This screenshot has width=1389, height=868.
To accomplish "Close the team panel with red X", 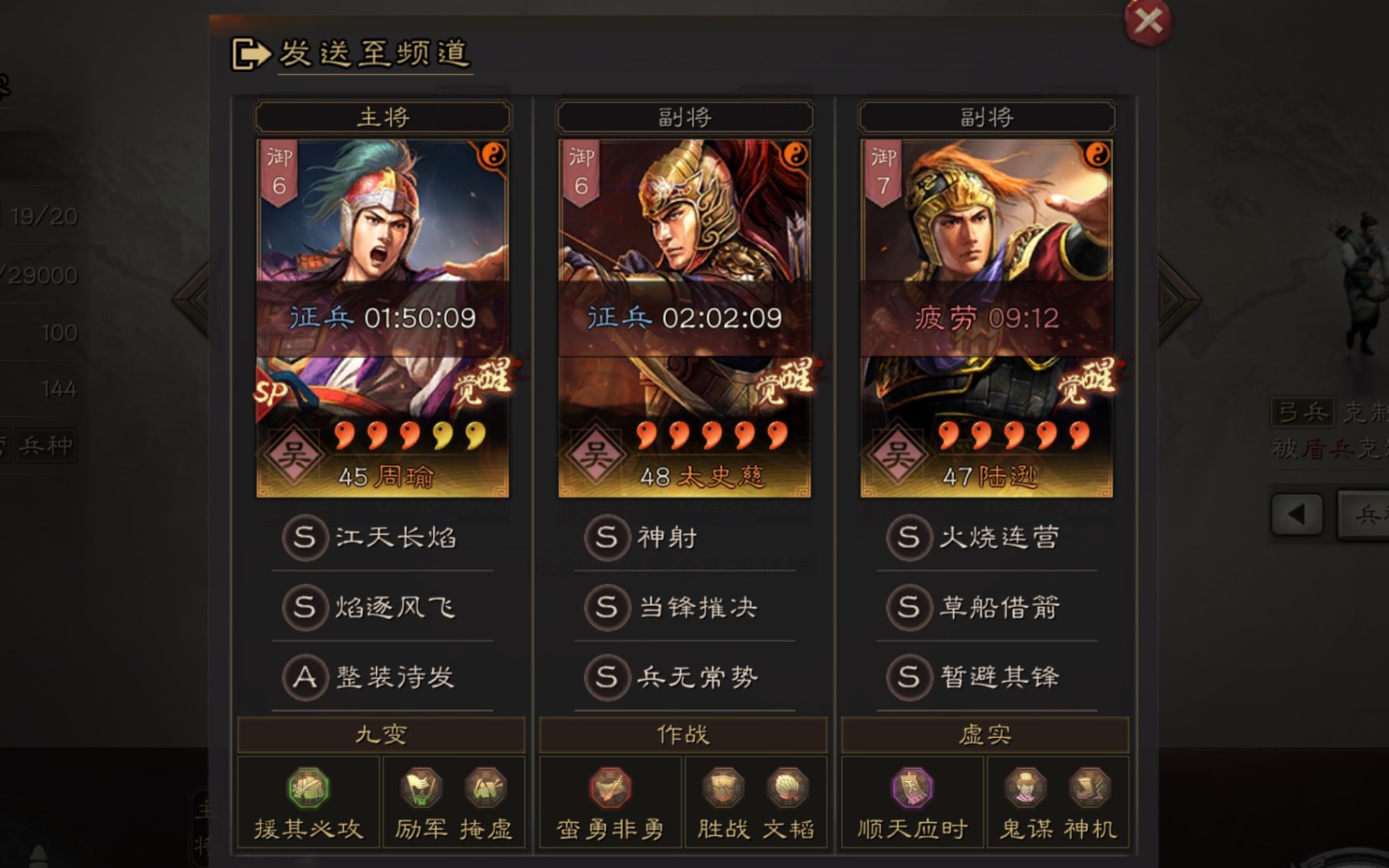I will [1148, 21].
